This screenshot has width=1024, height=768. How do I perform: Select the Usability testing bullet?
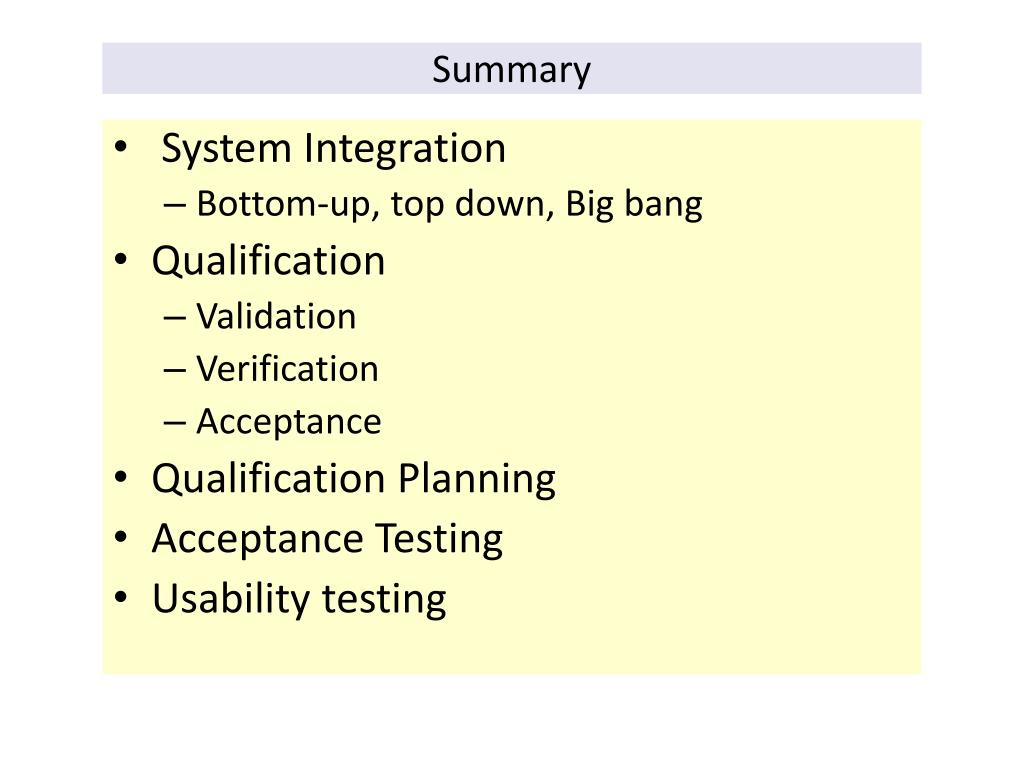pyautogui.click(x=299, y=600)
